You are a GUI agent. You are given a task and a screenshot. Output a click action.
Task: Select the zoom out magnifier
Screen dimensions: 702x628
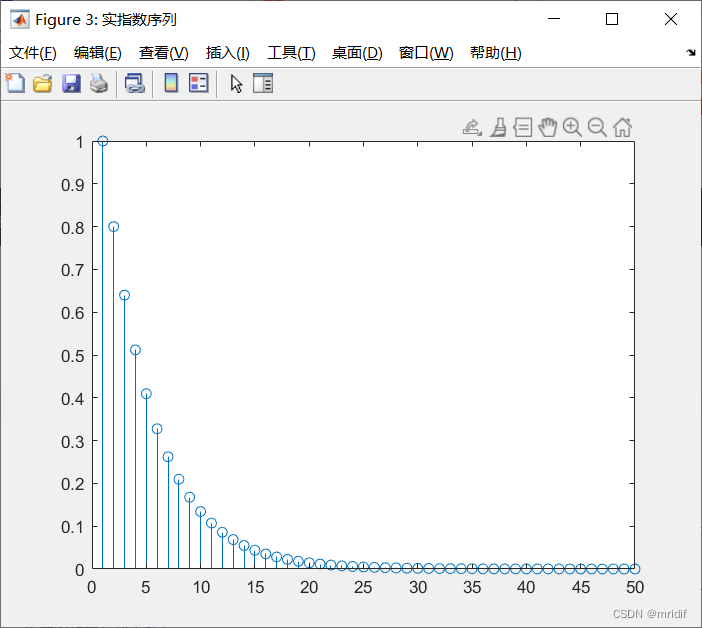pos(597,128)
